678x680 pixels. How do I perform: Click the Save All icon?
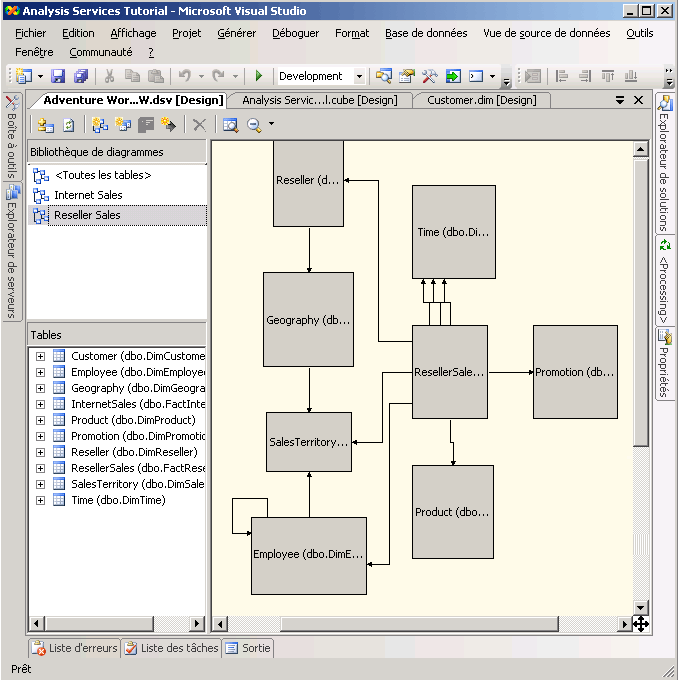(x=80, y=76)
